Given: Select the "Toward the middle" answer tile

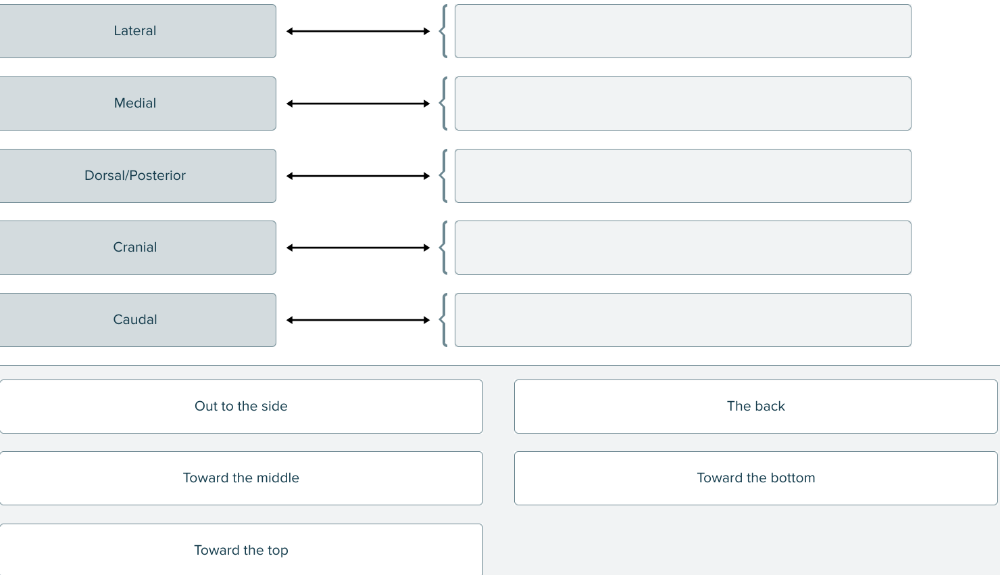Looking at the screenshot, I should click(x=241, y=478).
